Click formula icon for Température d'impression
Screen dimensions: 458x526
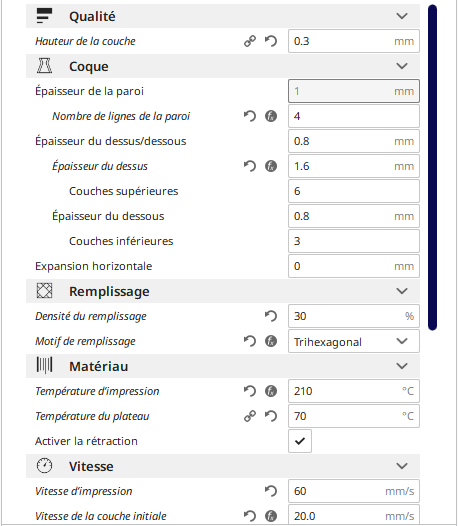tap(271, 391)
